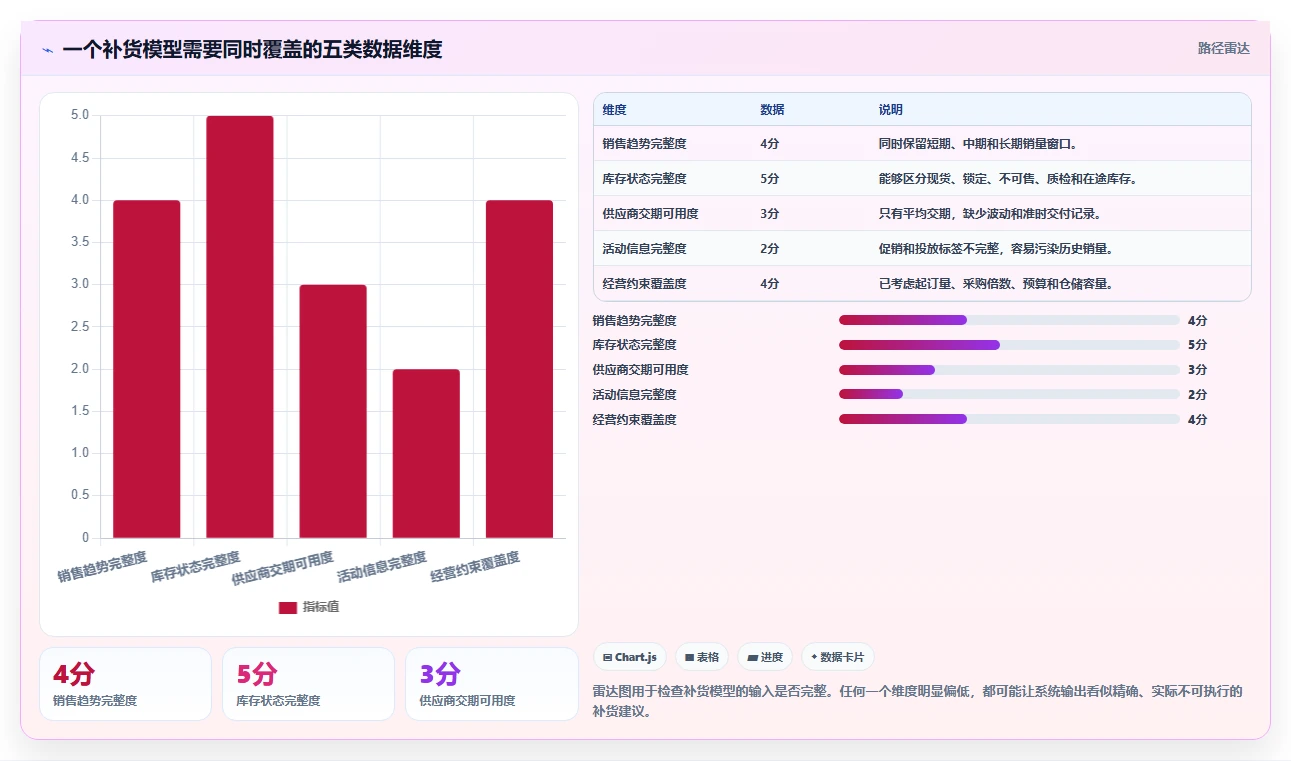This screenshot has width=1291, height=761.
Task: Click the footer paragraph starting 雷达图用于检查
Action: 917,701
